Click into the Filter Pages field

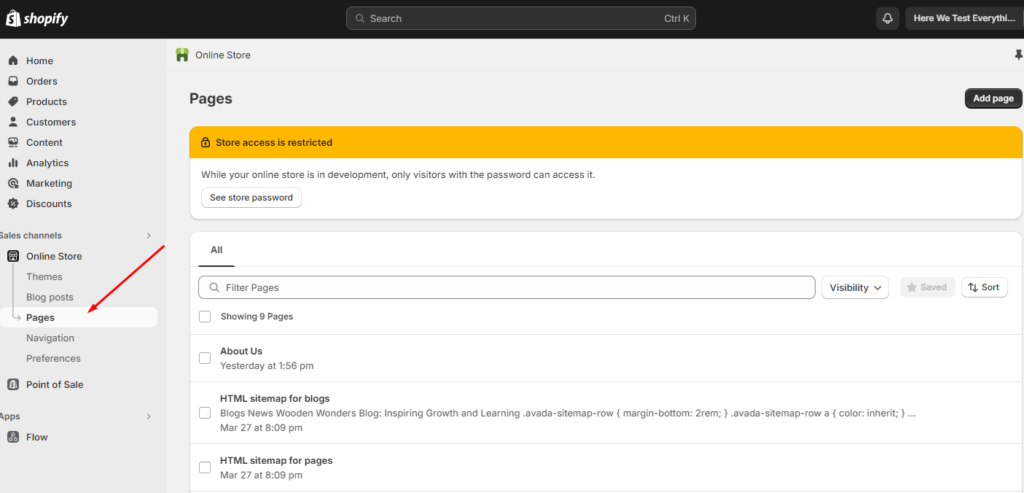(510, 287)
